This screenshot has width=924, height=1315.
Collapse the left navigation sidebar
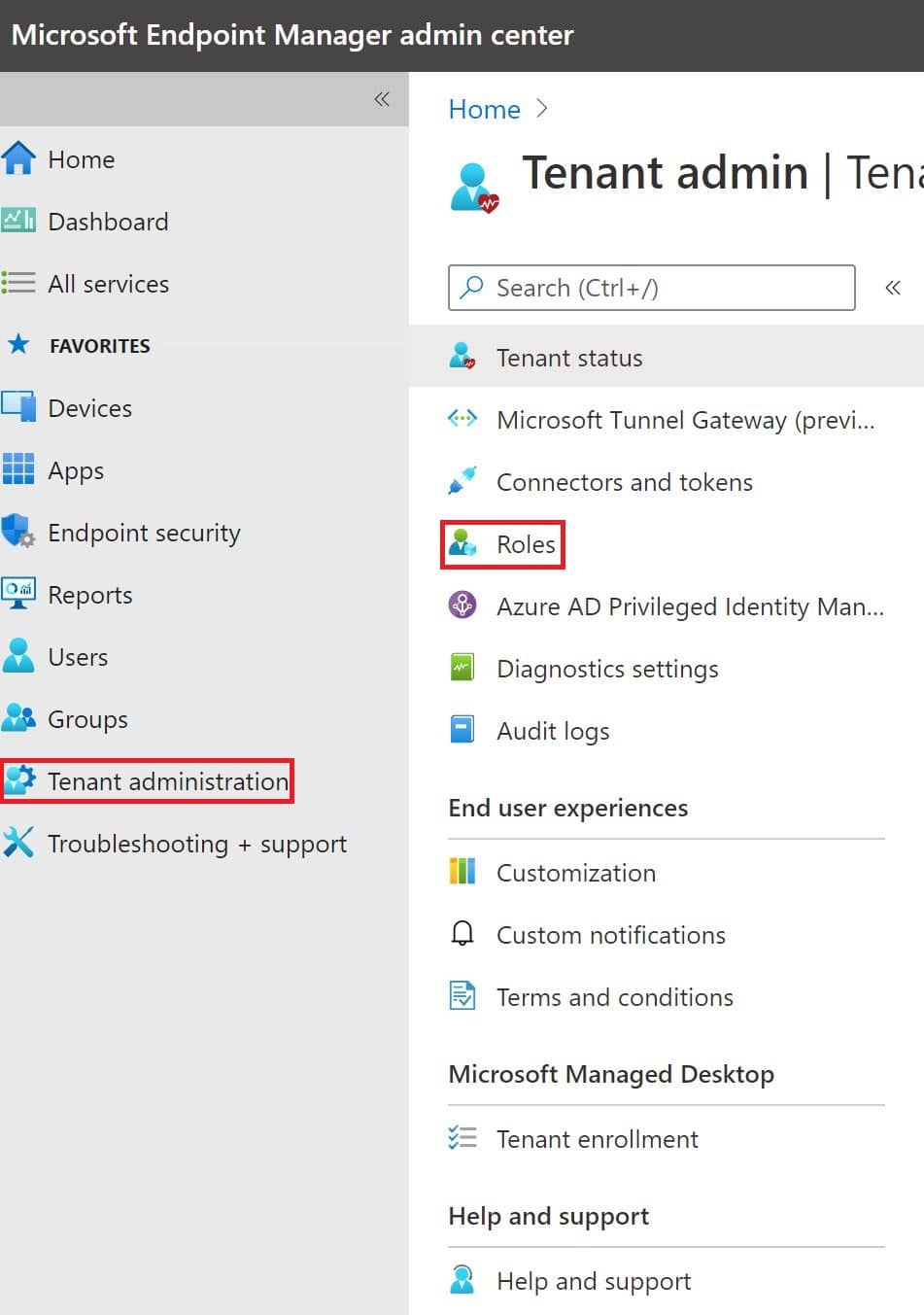382,99
